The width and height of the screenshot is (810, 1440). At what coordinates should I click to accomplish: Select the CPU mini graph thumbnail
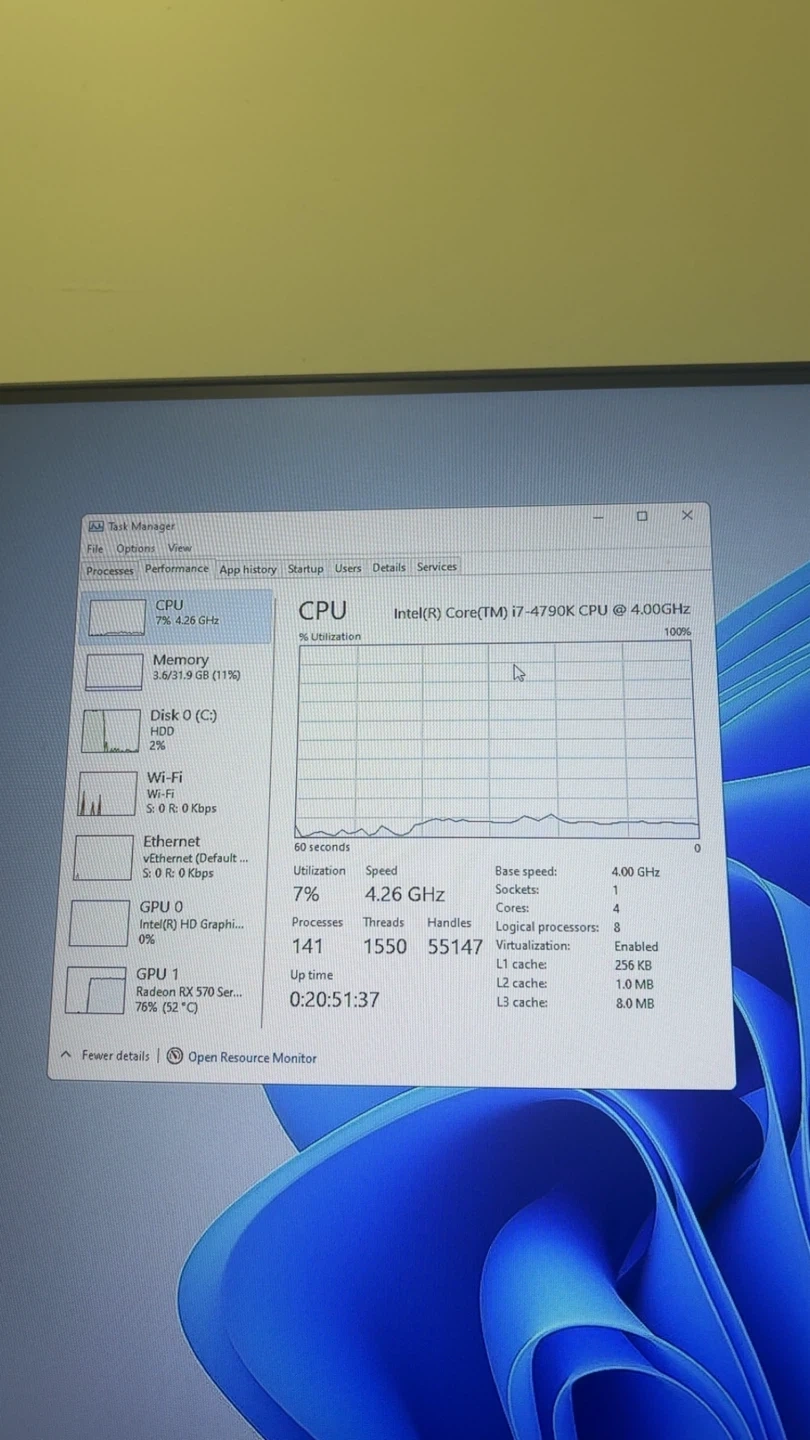(x=117, y=617)
